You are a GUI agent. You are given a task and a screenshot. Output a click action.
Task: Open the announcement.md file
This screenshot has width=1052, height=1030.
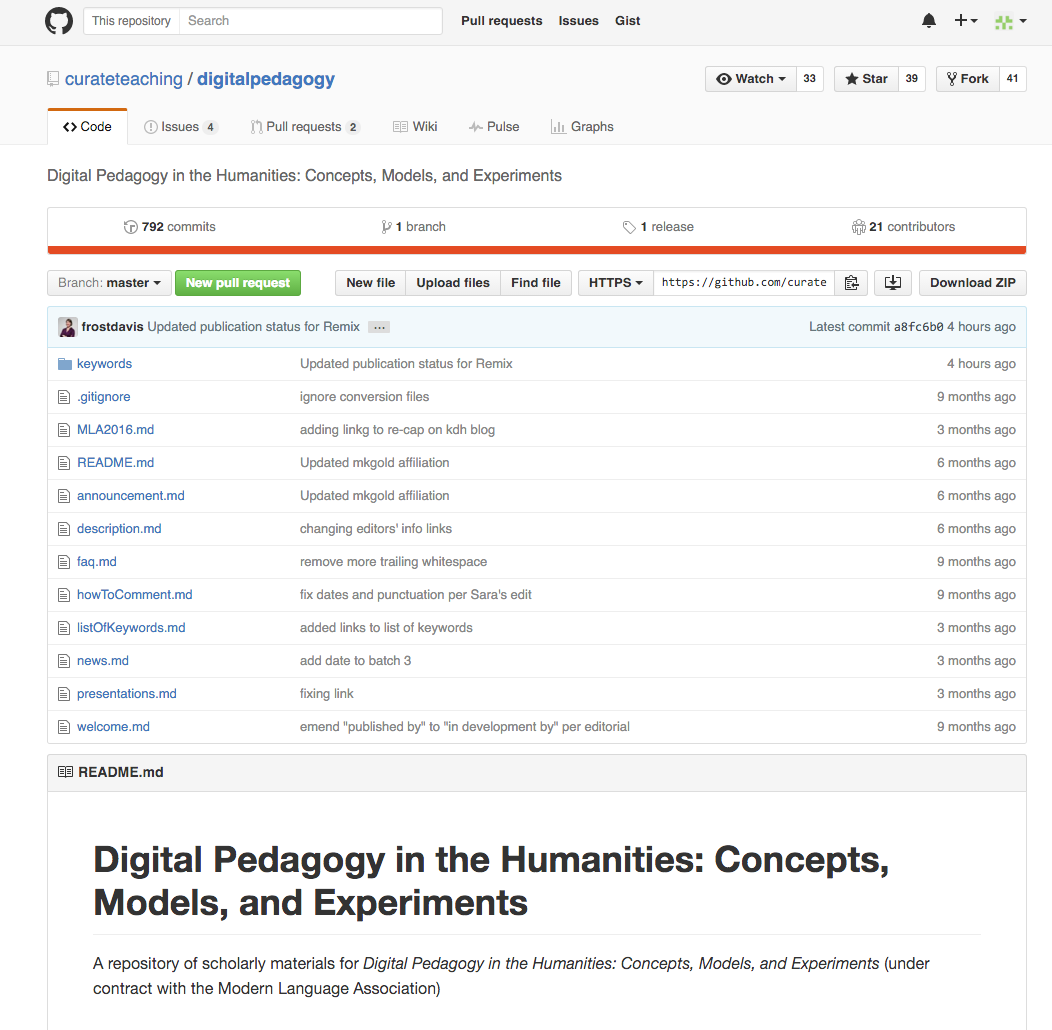point(131,496)
